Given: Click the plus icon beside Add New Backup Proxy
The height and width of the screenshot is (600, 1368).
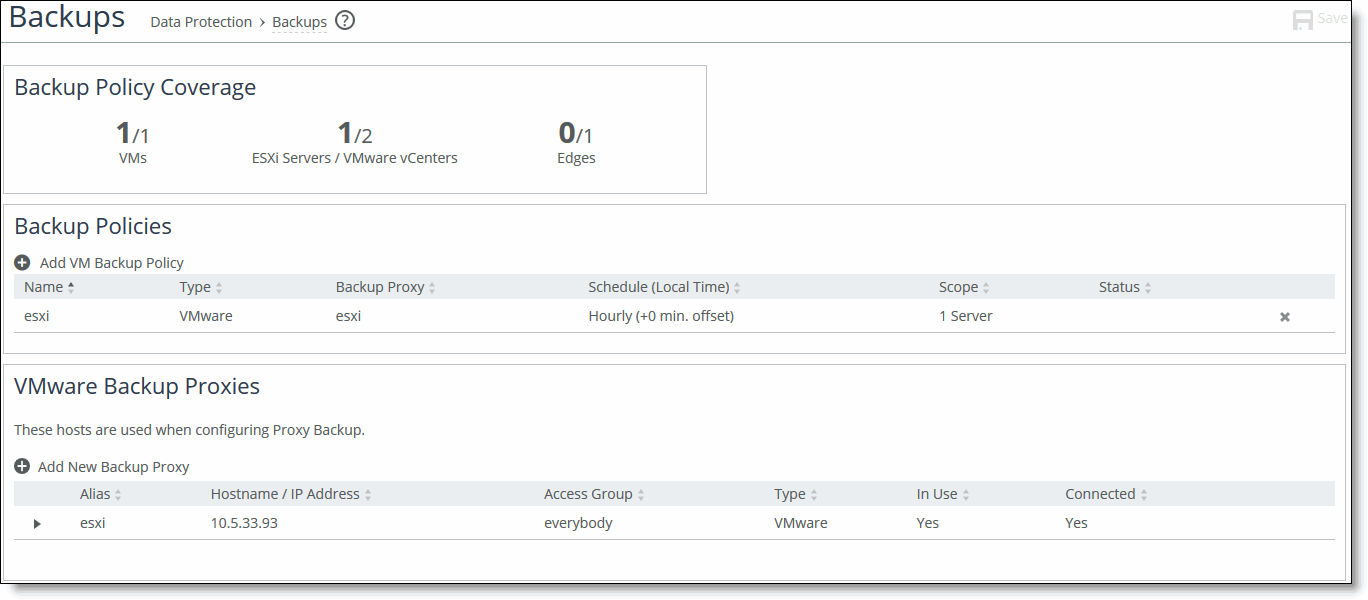Looking at the screenshot, I should (x=22, y=466).
